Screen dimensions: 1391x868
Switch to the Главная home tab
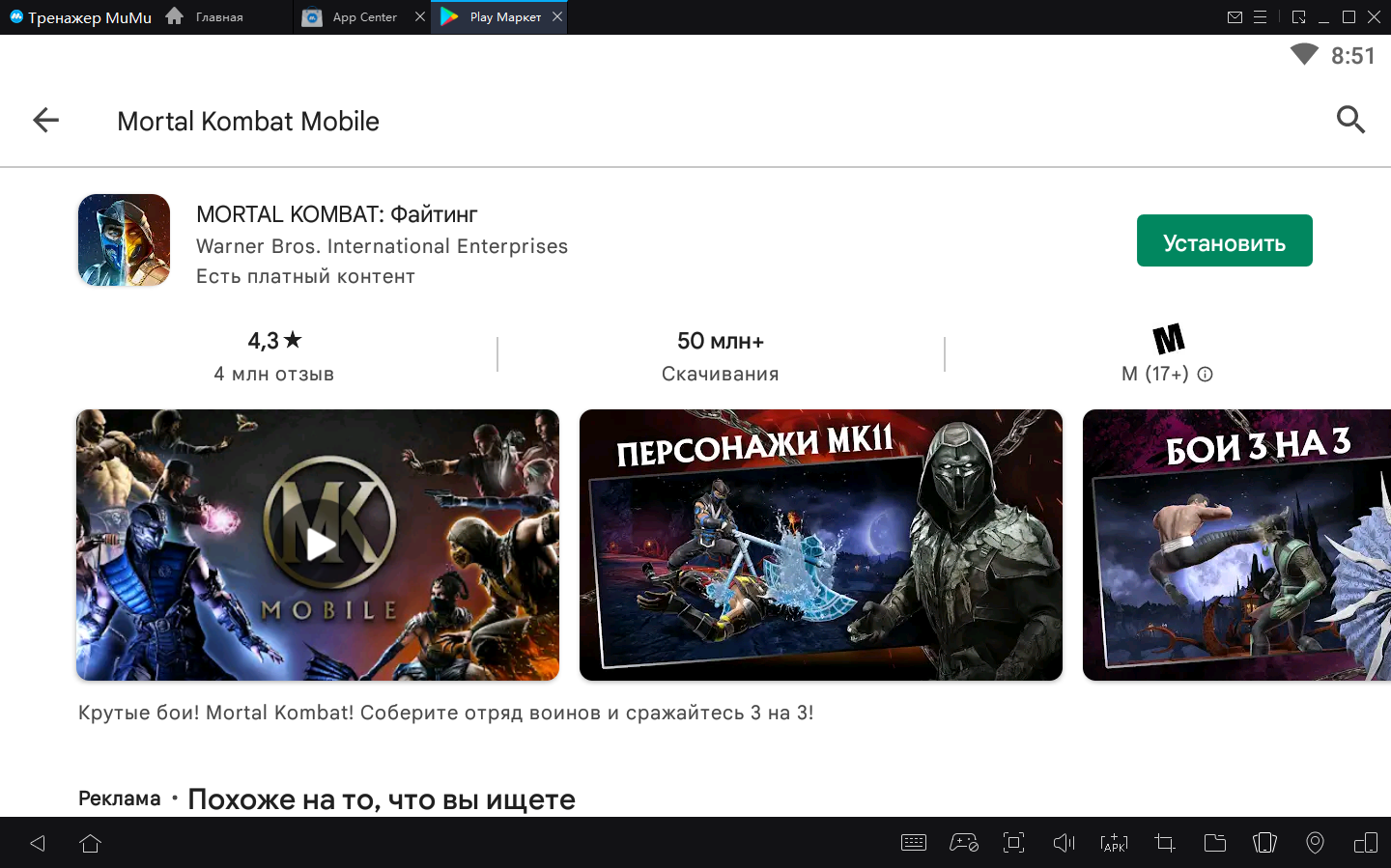(218, 17)
